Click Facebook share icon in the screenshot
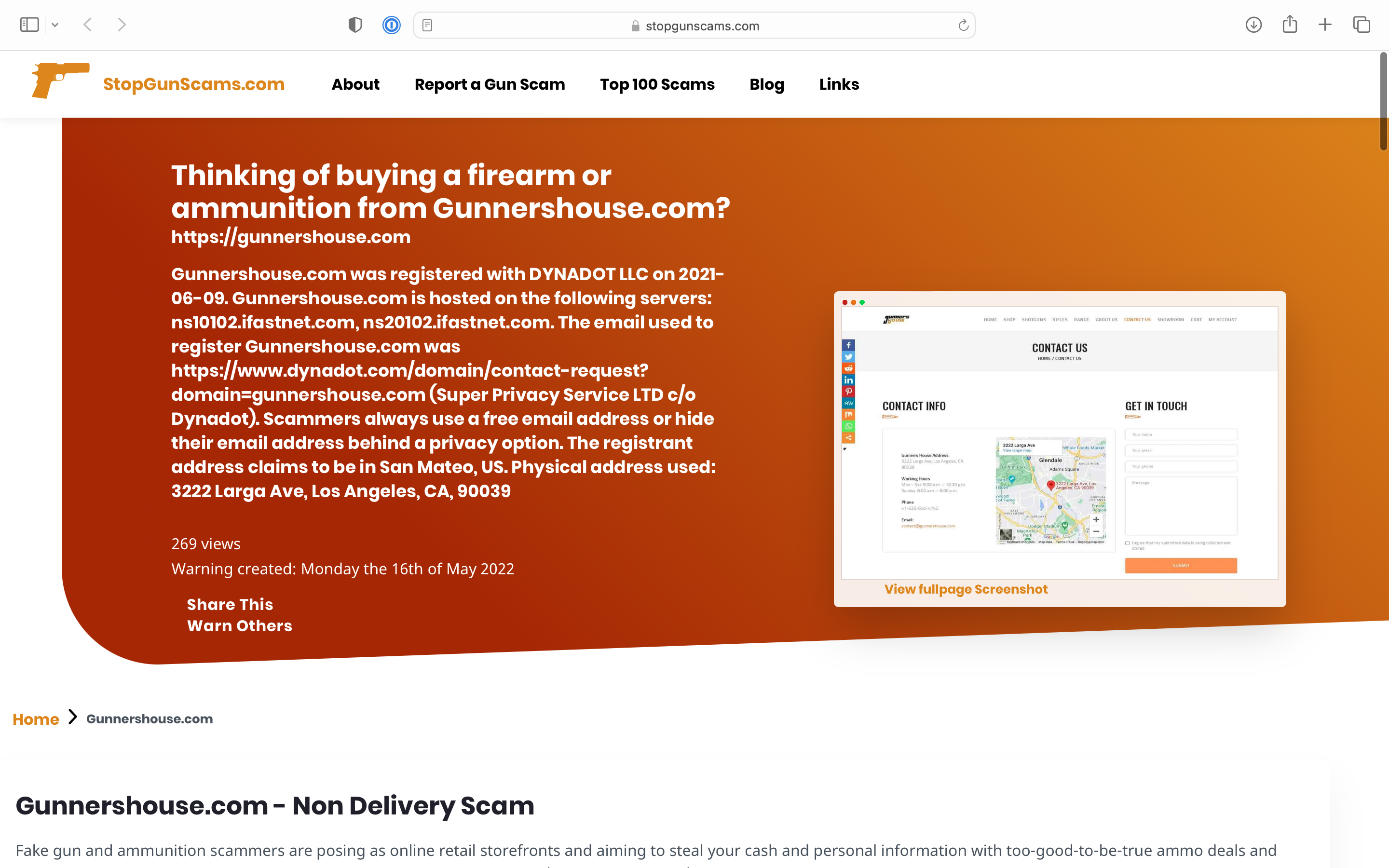This screenshot has height=868, width=1389. point(848,345)
